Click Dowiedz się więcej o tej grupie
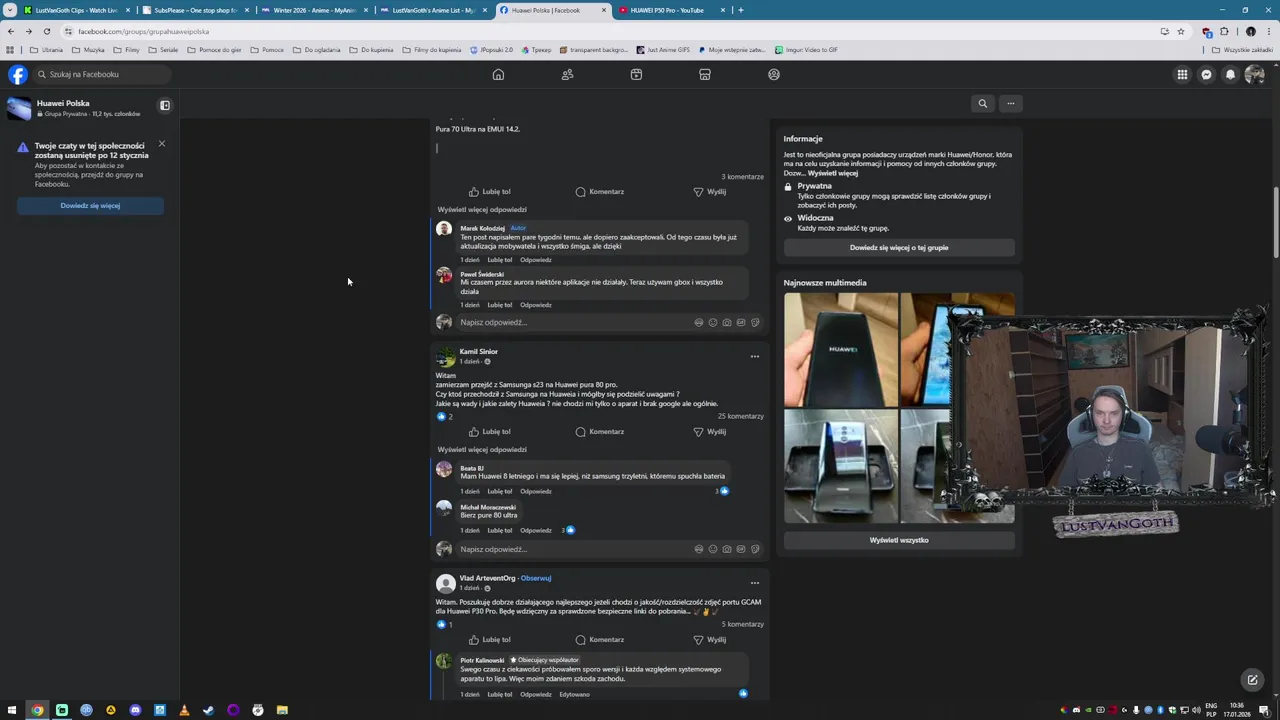 (899, 247)
